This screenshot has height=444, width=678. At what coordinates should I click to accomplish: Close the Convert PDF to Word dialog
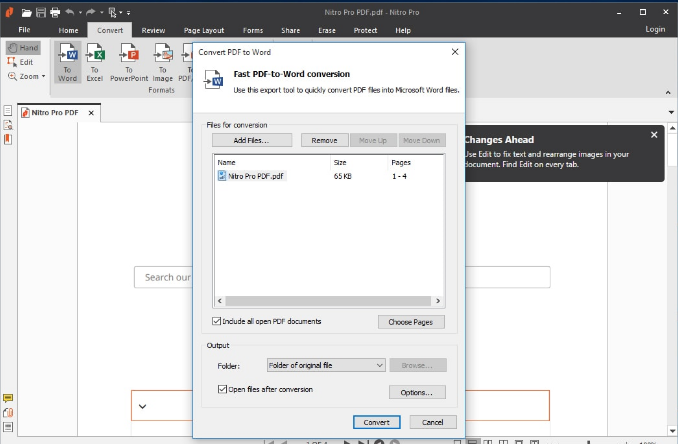click(x=455, y=52)
